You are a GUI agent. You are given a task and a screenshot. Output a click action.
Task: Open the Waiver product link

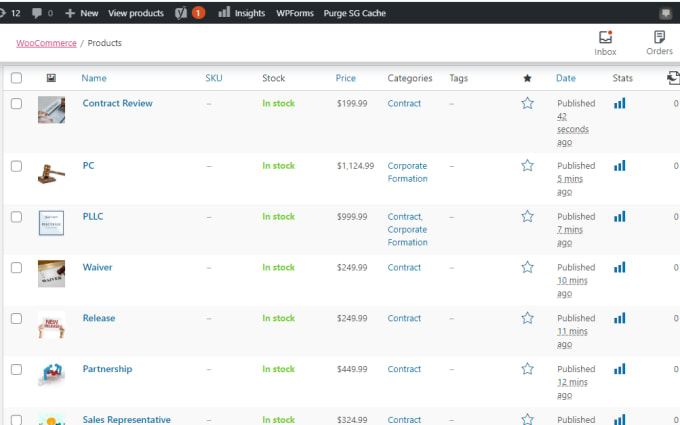(x=98, y=267)
